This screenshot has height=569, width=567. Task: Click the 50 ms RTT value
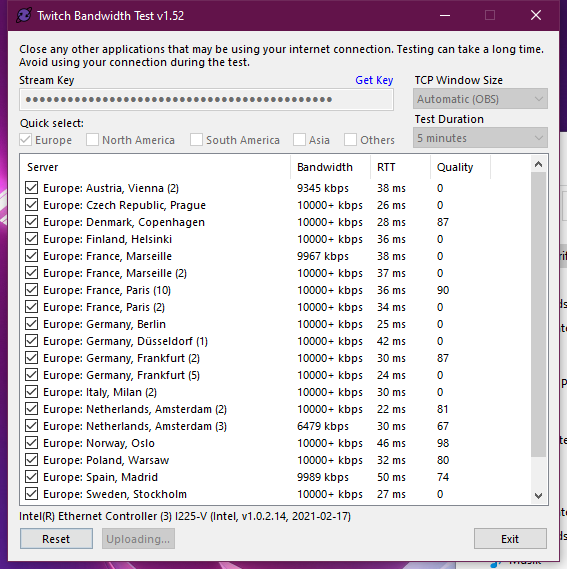(x=391, y=477)
